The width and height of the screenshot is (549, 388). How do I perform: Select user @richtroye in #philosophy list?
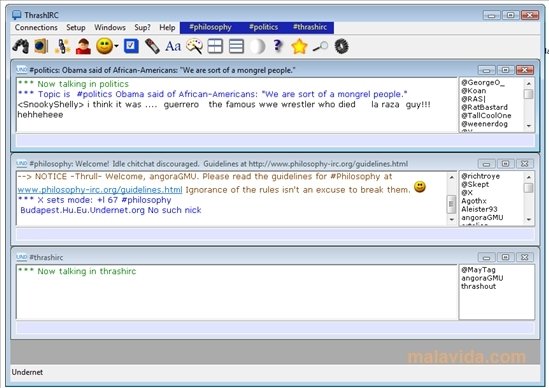pyautogui.click(x=480, y=176)
